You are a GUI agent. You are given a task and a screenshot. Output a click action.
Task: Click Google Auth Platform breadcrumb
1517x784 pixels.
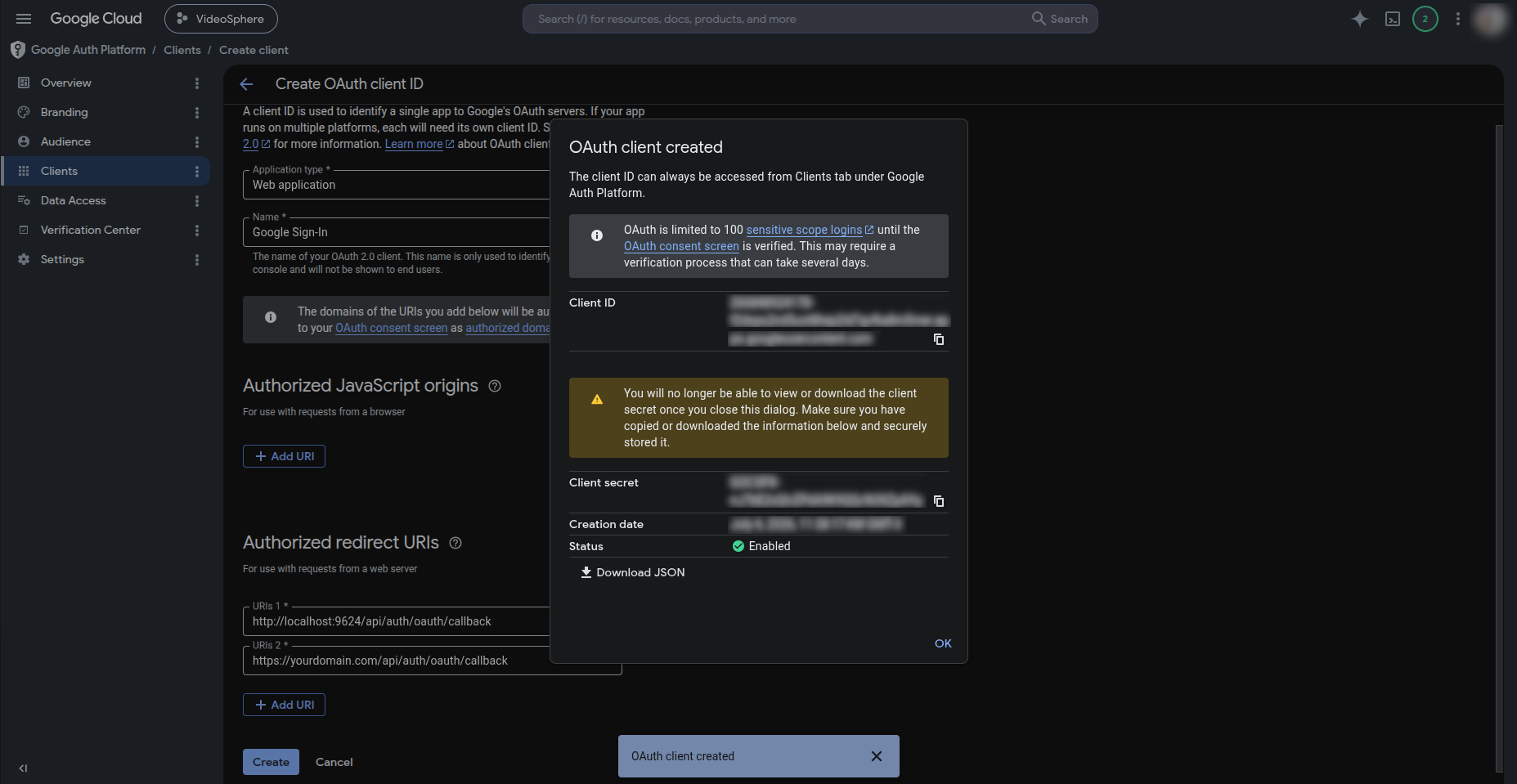pos(88,50)
